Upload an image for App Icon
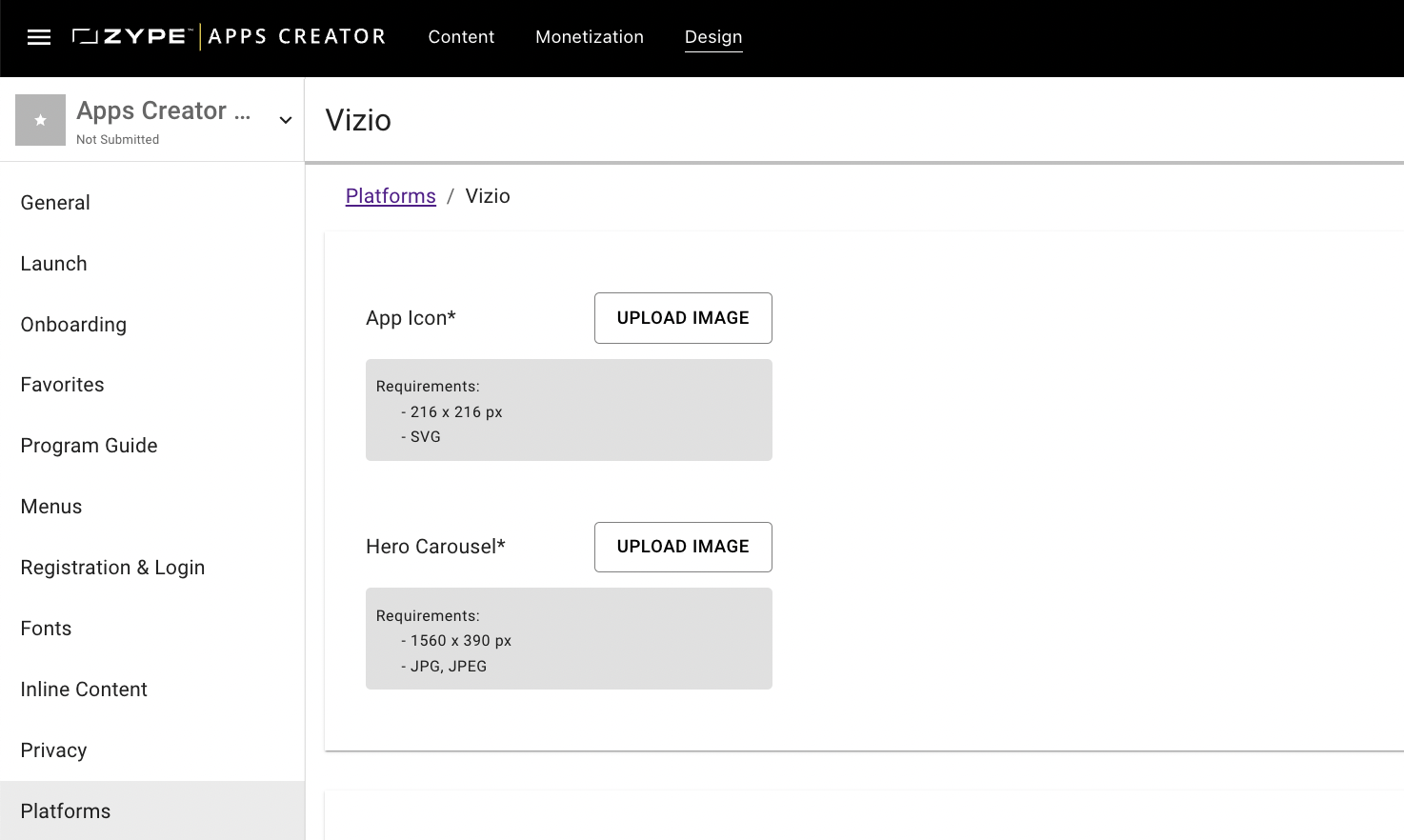Screen dimensions: 1404x840 [683, 318]
